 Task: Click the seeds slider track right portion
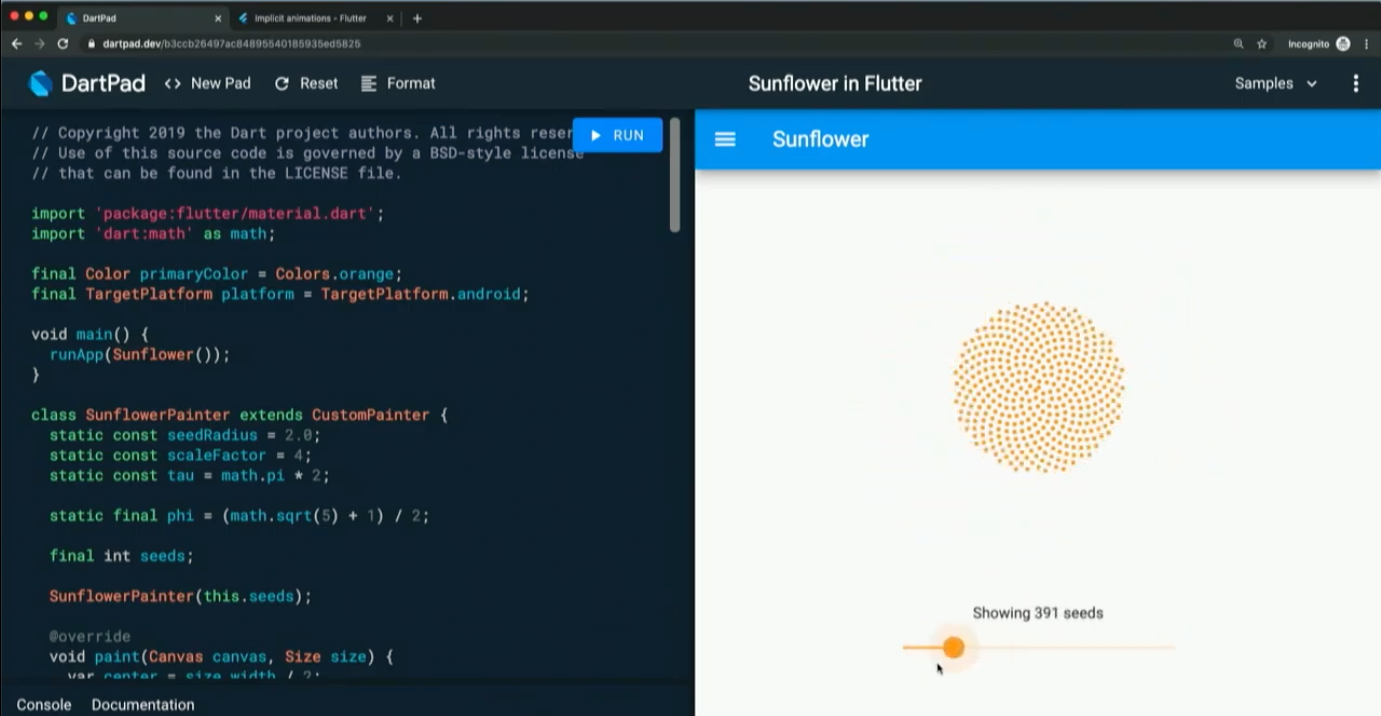(x=1070, y=648)
